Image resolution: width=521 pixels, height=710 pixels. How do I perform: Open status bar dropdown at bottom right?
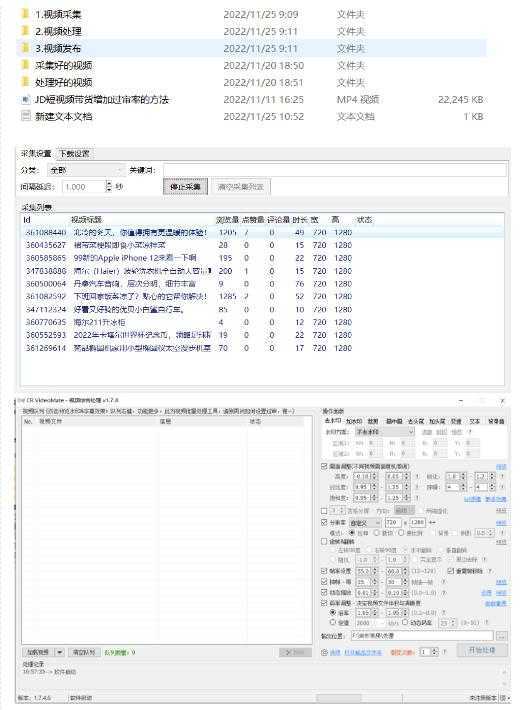click(504, 698)
